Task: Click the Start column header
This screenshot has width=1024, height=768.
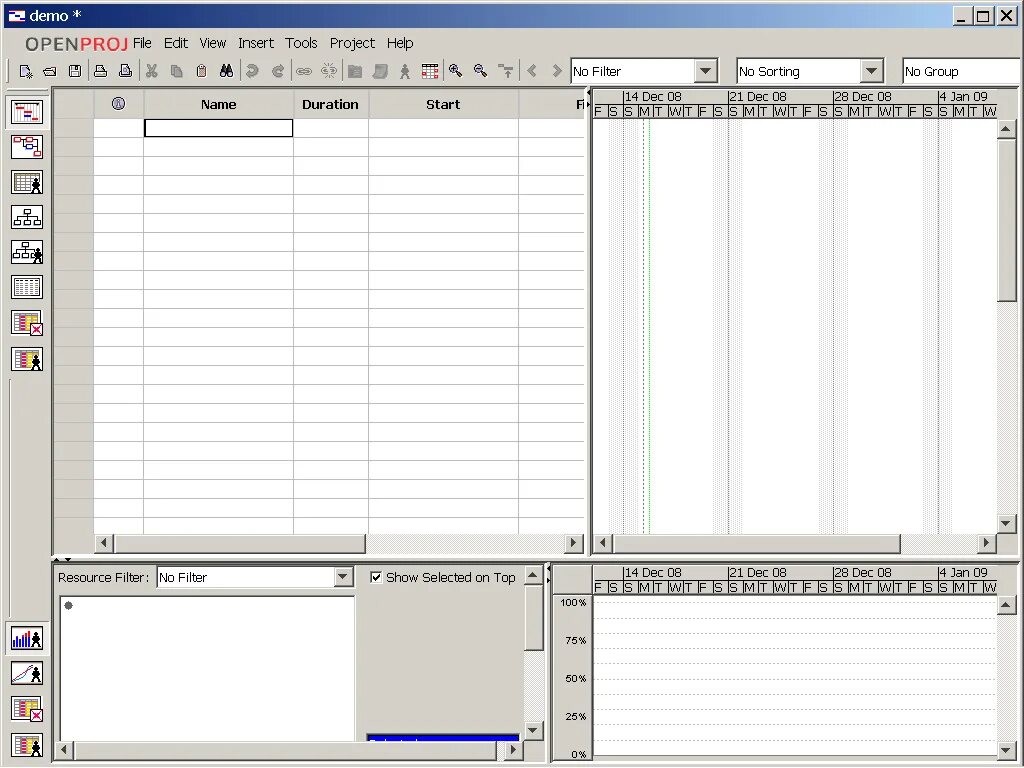Action: [x=443, y=104]
